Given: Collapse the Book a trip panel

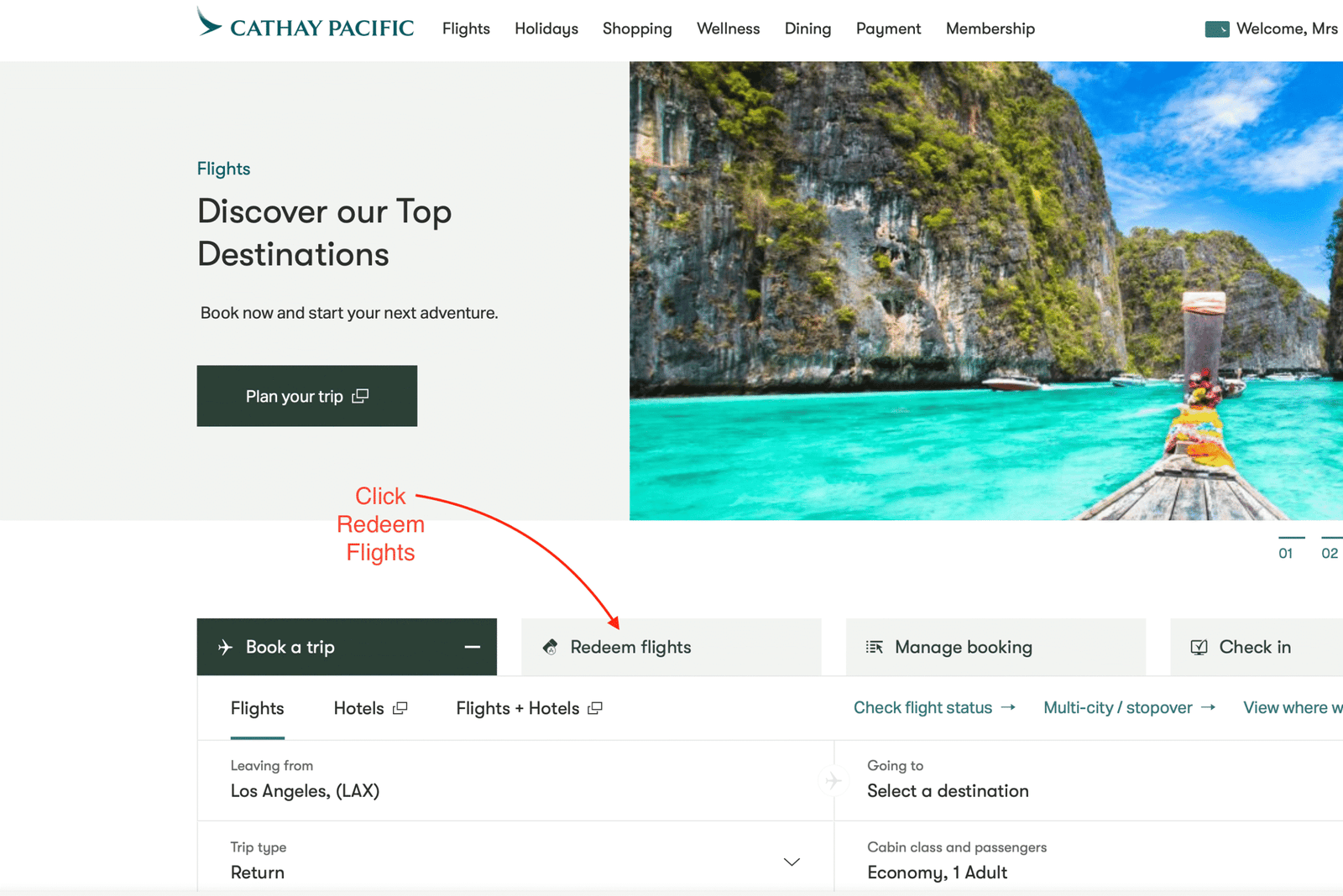Looking at the screenshot, I should tap(473, 647).
